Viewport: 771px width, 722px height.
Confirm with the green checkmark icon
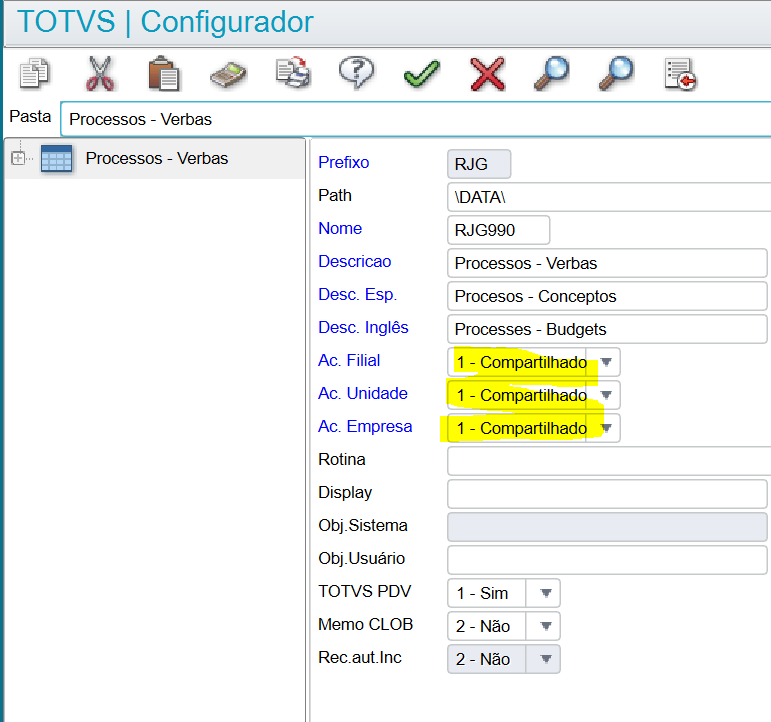[x=422, y=74]
